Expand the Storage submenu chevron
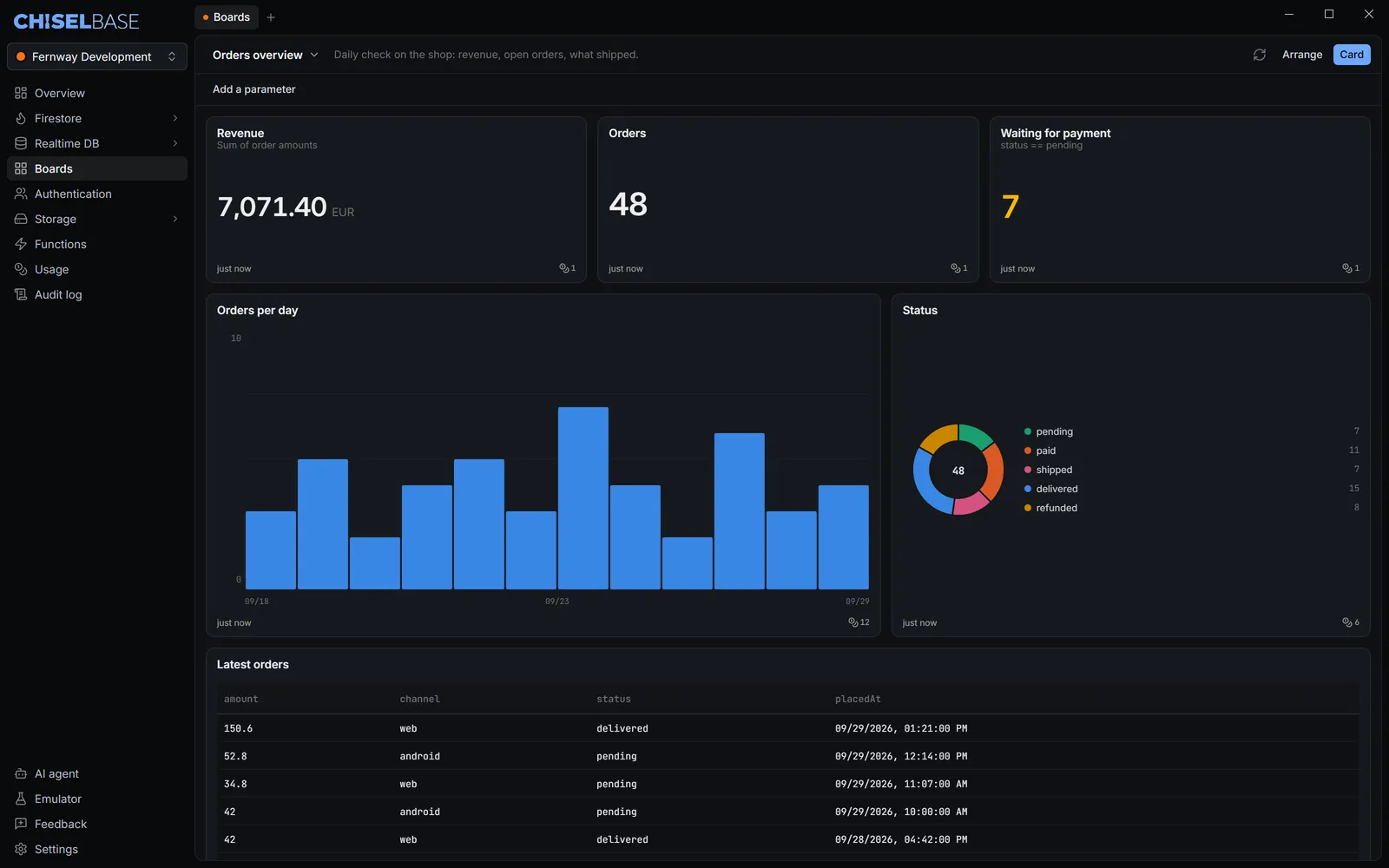Viewport: 1389px width, 868px height. tap(175, 219)
